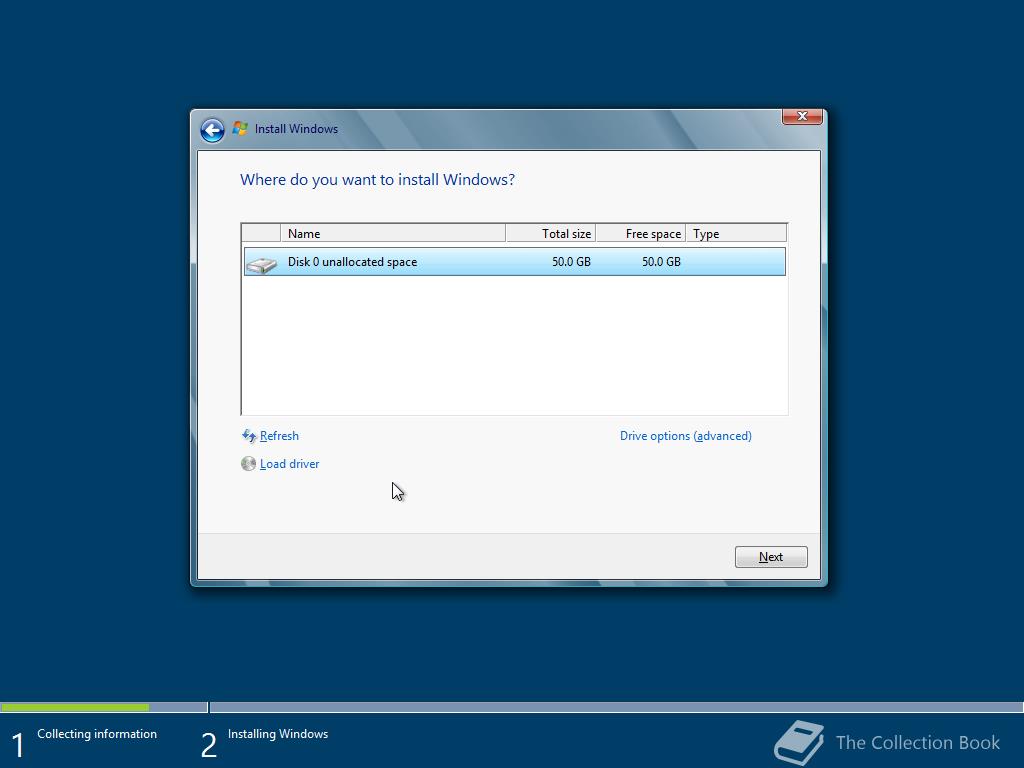Click the 'Where do you want to install Windows?' heading
The image size is (1024, 768).
(x=377, y=180)
